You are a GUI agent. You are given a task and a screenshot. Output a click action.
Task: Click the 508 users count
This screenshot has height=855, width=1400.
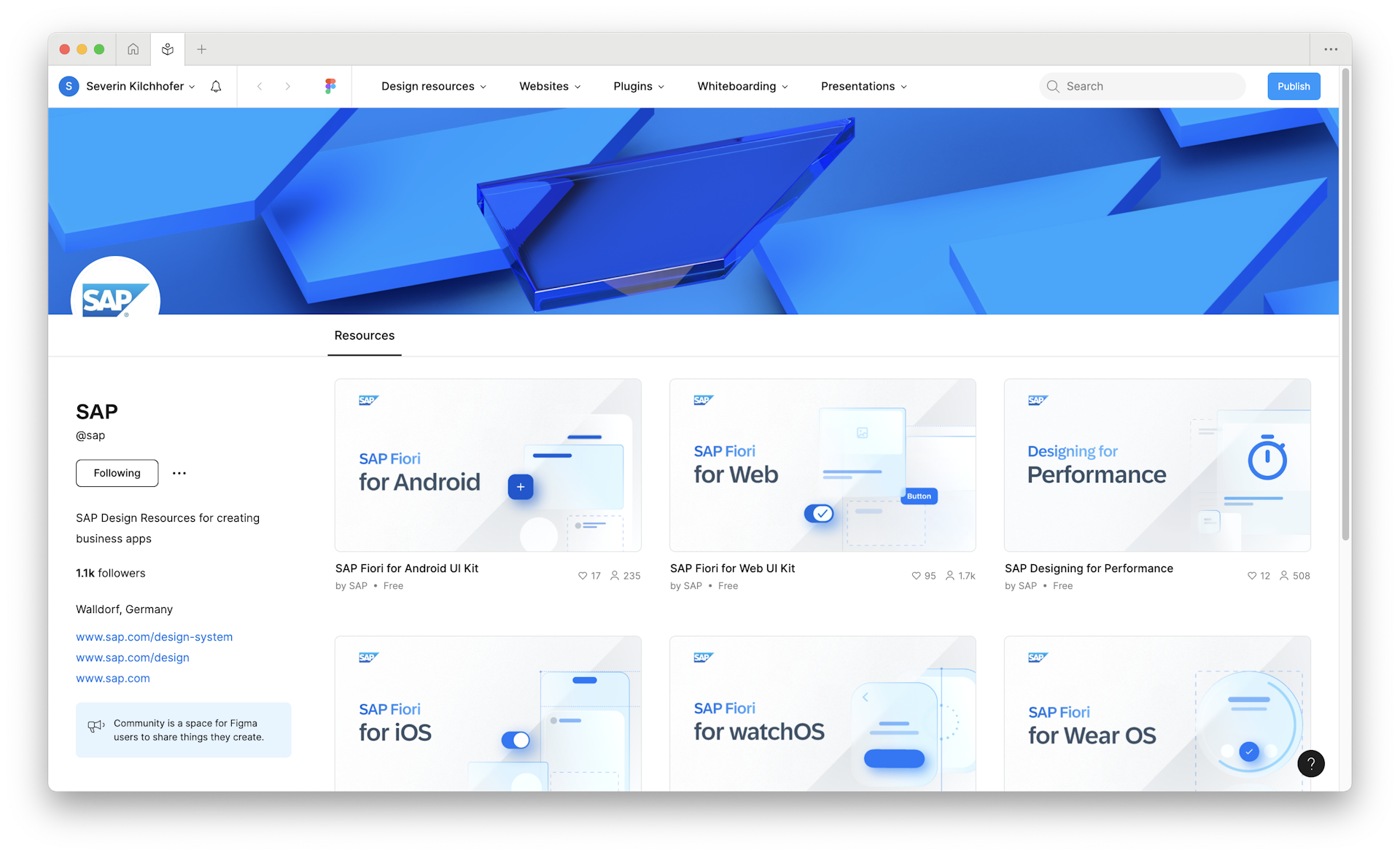point(1302,576)
